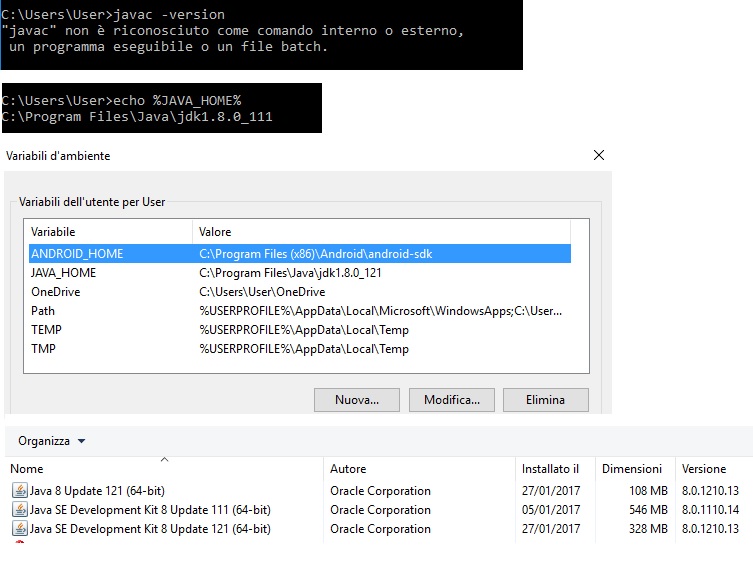Click the Android SDK path value
The height and width of the screenshot is (578, 753).
(x=316, y=253)
